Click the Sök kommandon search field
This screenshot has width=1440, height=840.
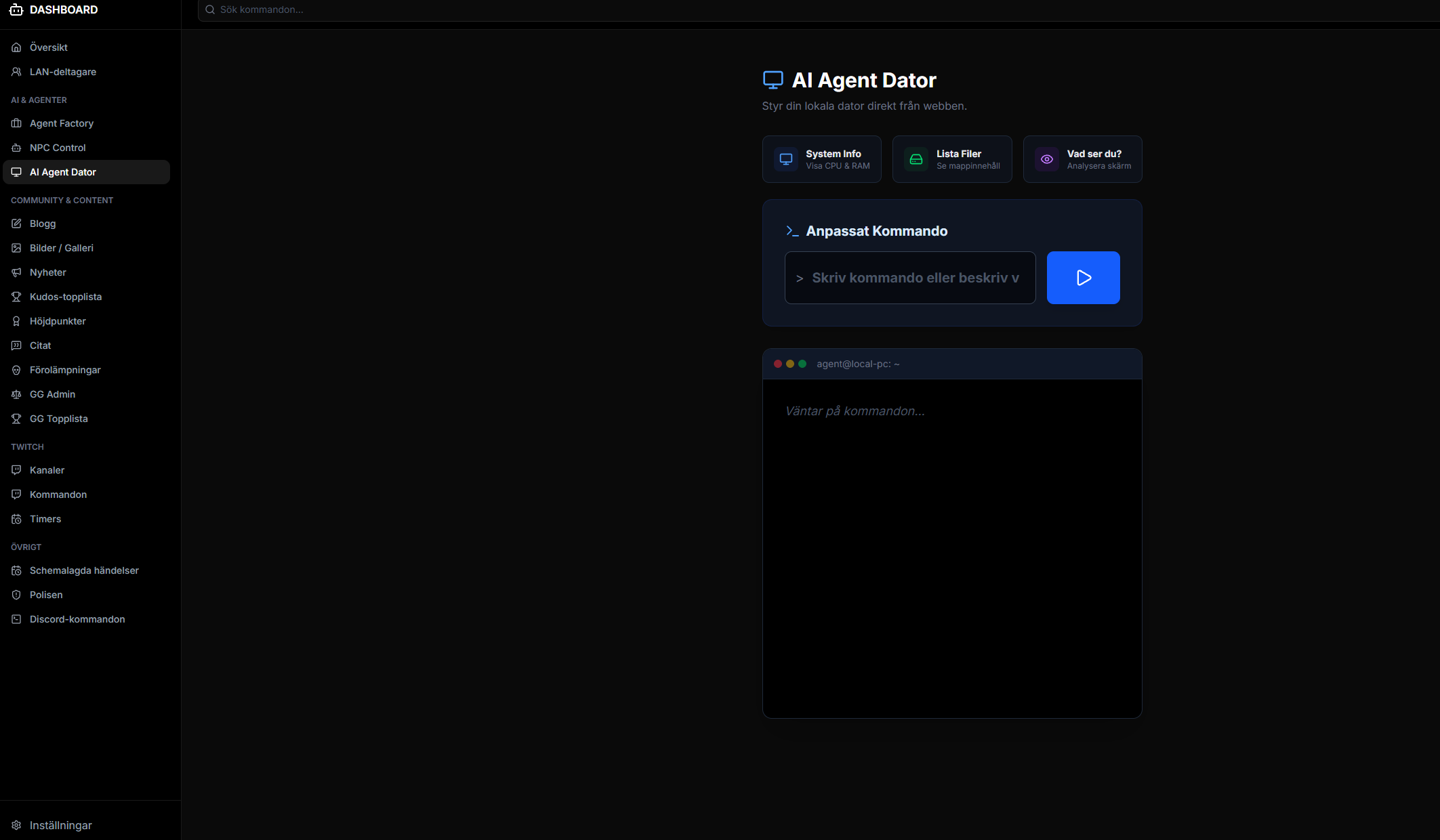(x=819, y=9)
